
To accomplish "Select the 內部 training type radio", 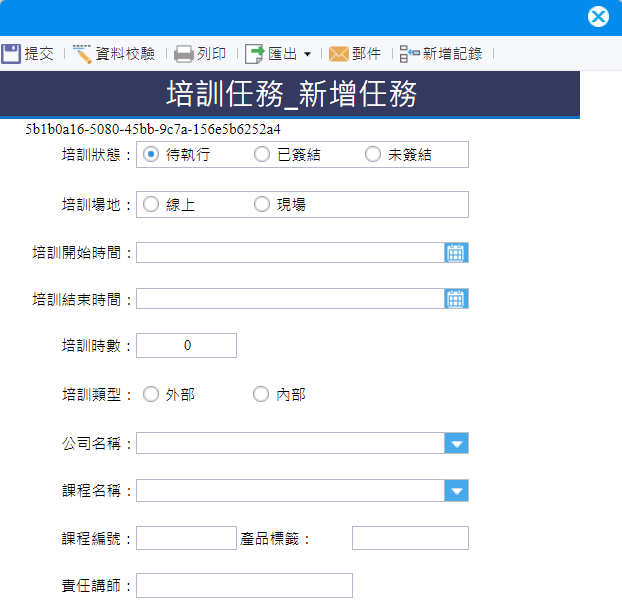I will pos(261,394).
